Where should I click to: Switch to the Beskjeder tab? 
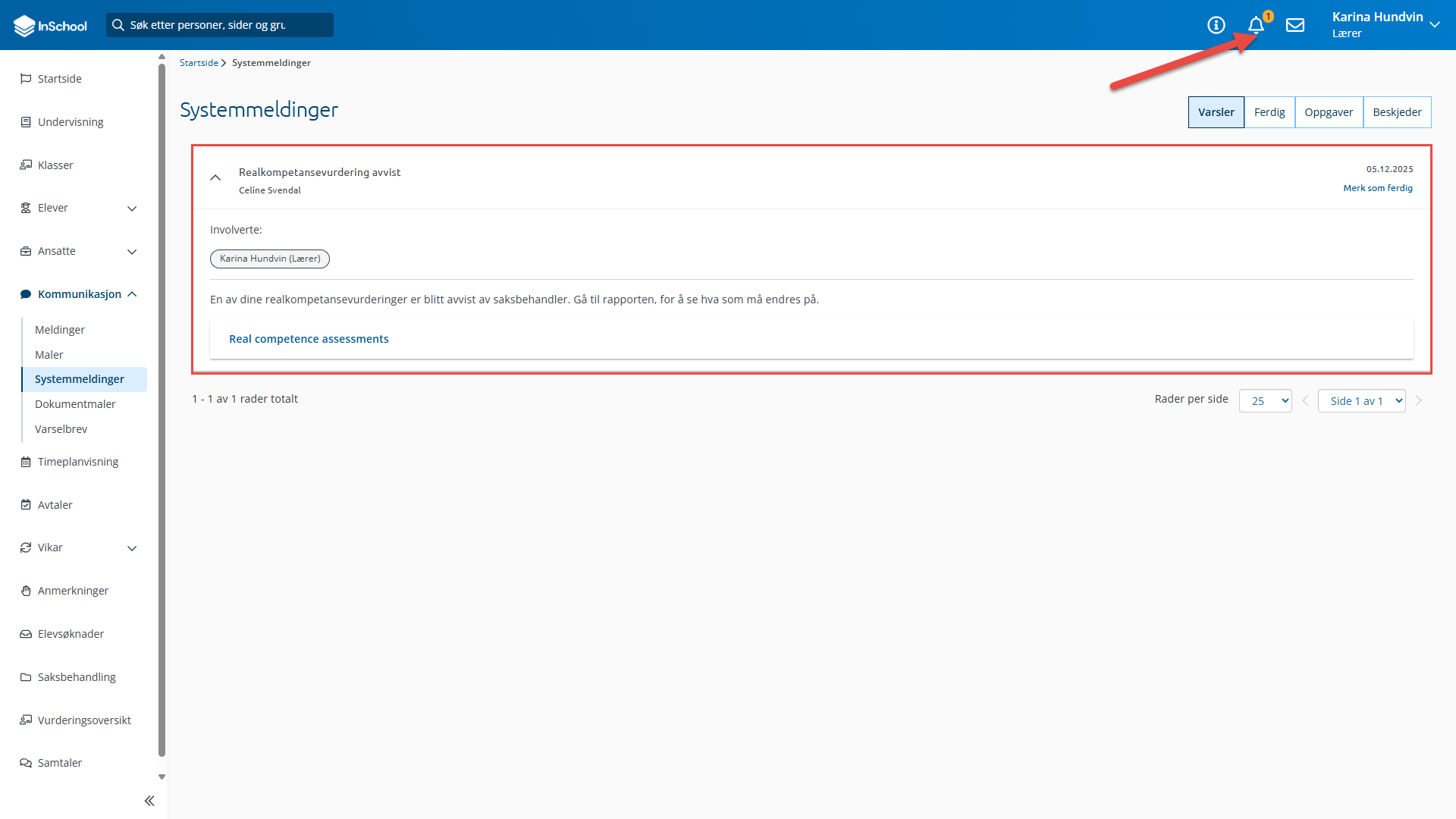(x=1397, y=112)
